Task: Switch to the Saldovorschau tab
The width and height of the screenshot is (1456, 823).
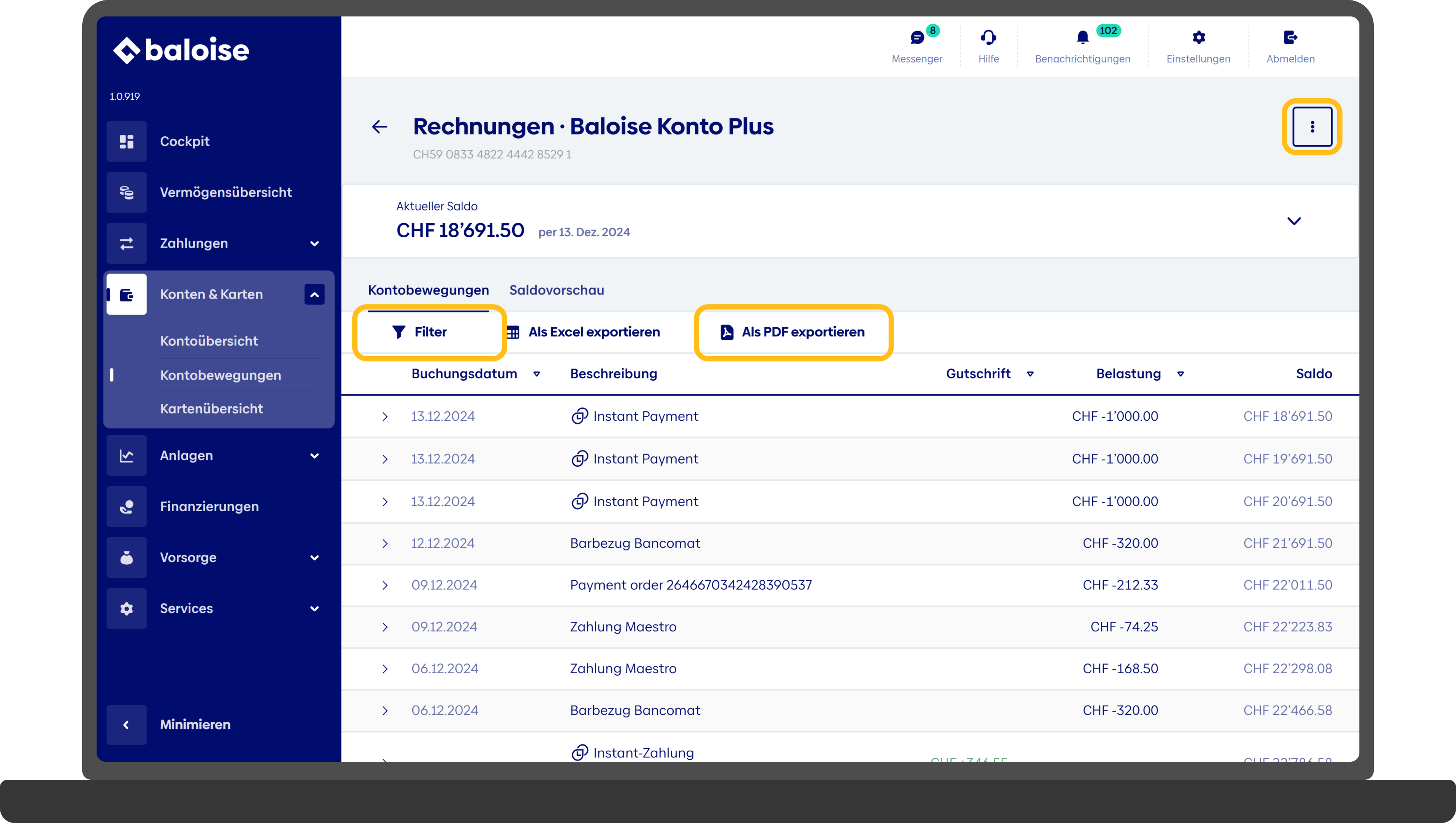Action: (557, 290)
